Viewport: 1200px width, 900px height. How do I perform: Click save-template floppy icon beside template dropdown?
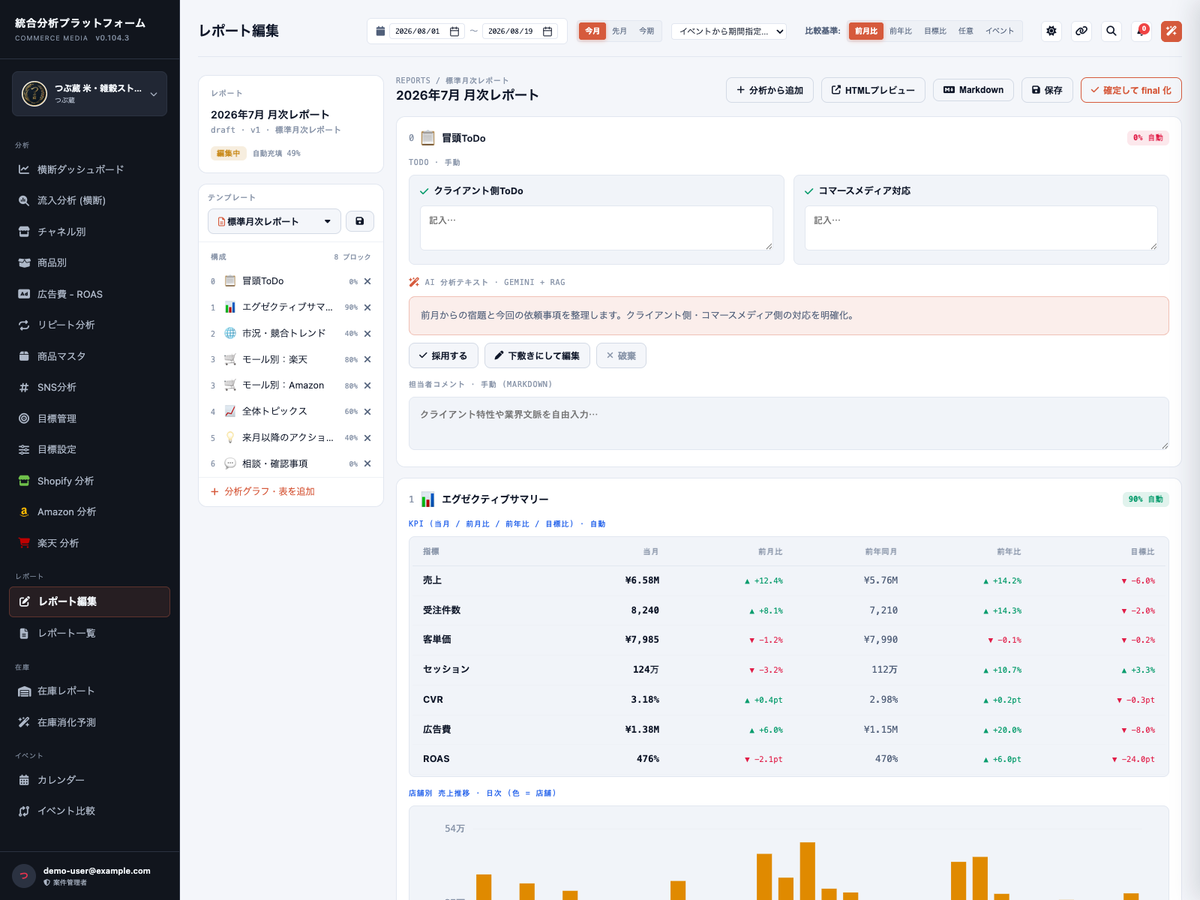click(360, 221)
